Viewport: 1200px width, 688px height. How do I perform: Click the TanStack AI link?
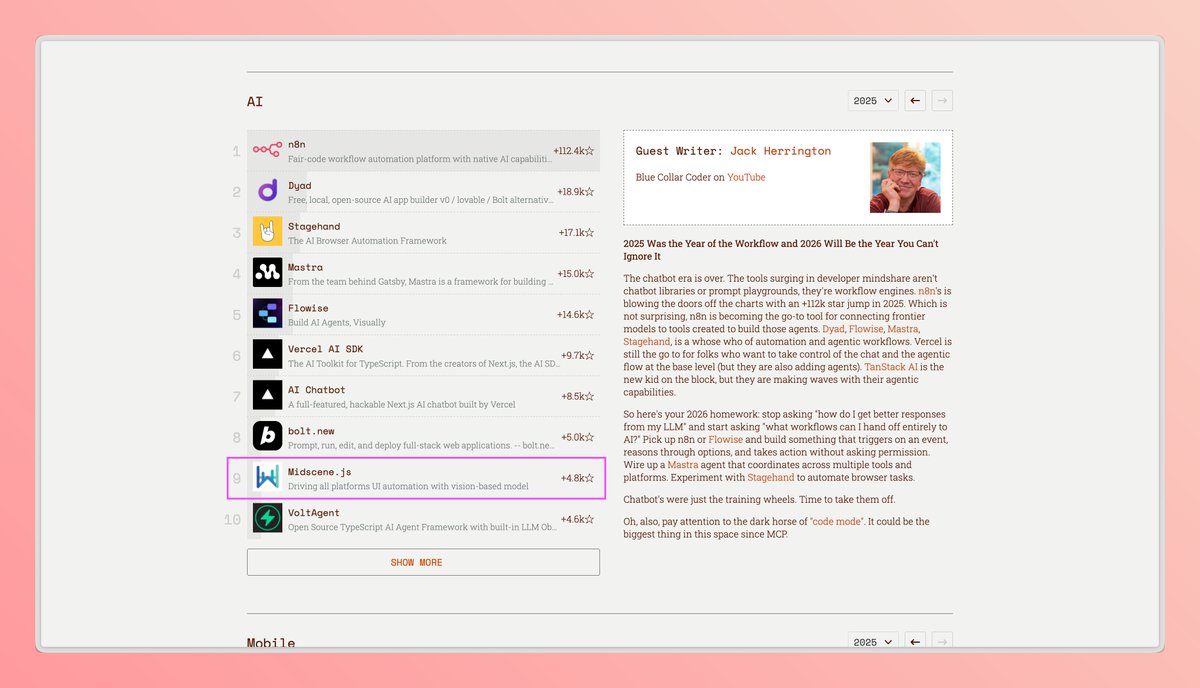890,367
